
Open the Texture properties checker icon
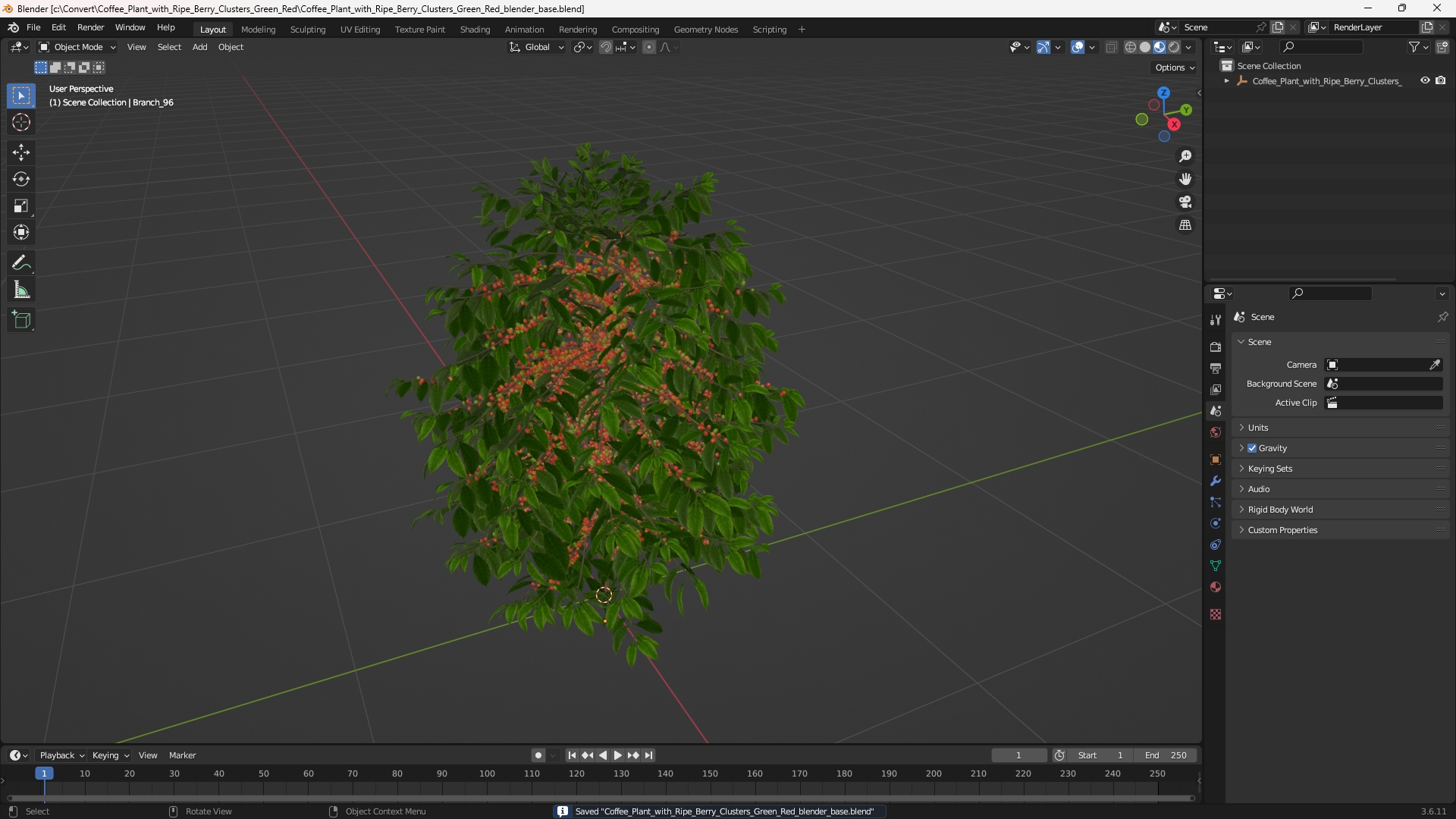pos(1216,614)
